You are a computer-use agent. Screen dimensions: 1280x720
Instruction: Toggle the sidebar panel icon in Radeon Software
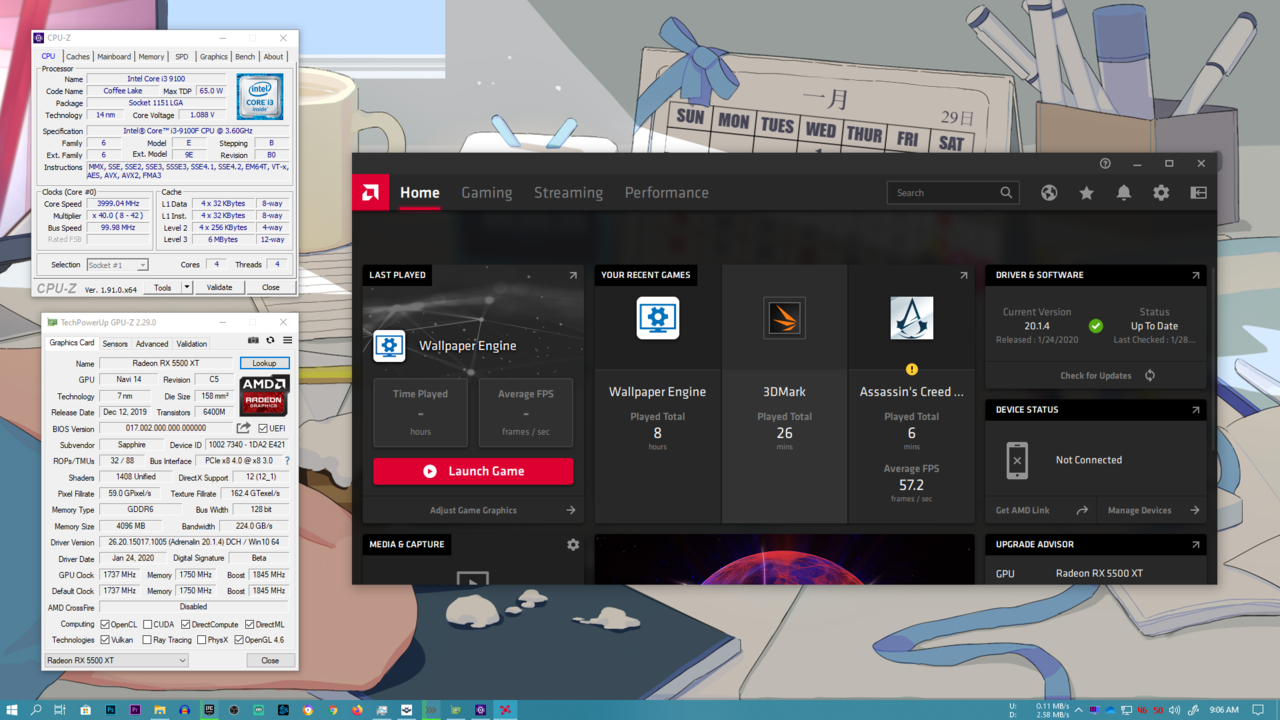point(1198,193)
